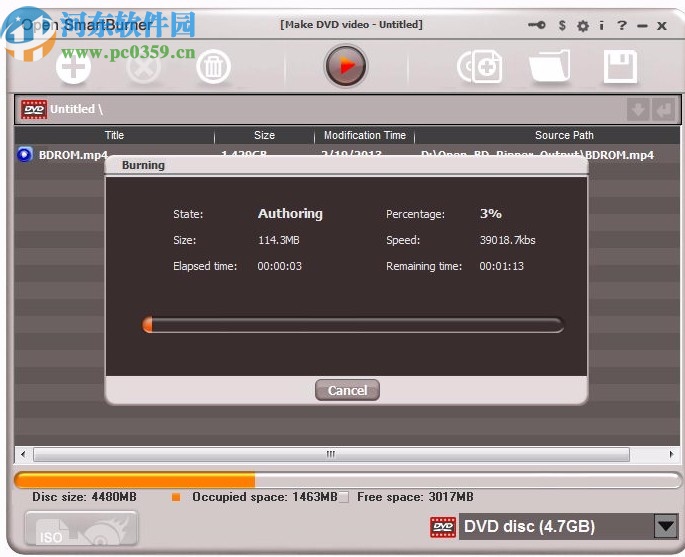This screenshot has width=685, height=557.
Task: Click the Size column header
Action: point(264,135)
